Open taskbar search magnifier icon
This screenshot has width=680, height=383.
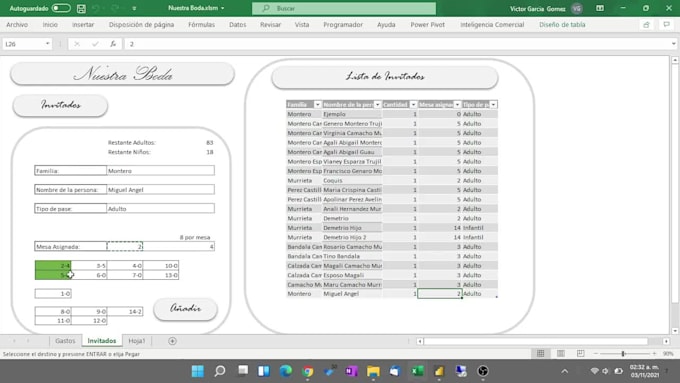coord(220,371)
